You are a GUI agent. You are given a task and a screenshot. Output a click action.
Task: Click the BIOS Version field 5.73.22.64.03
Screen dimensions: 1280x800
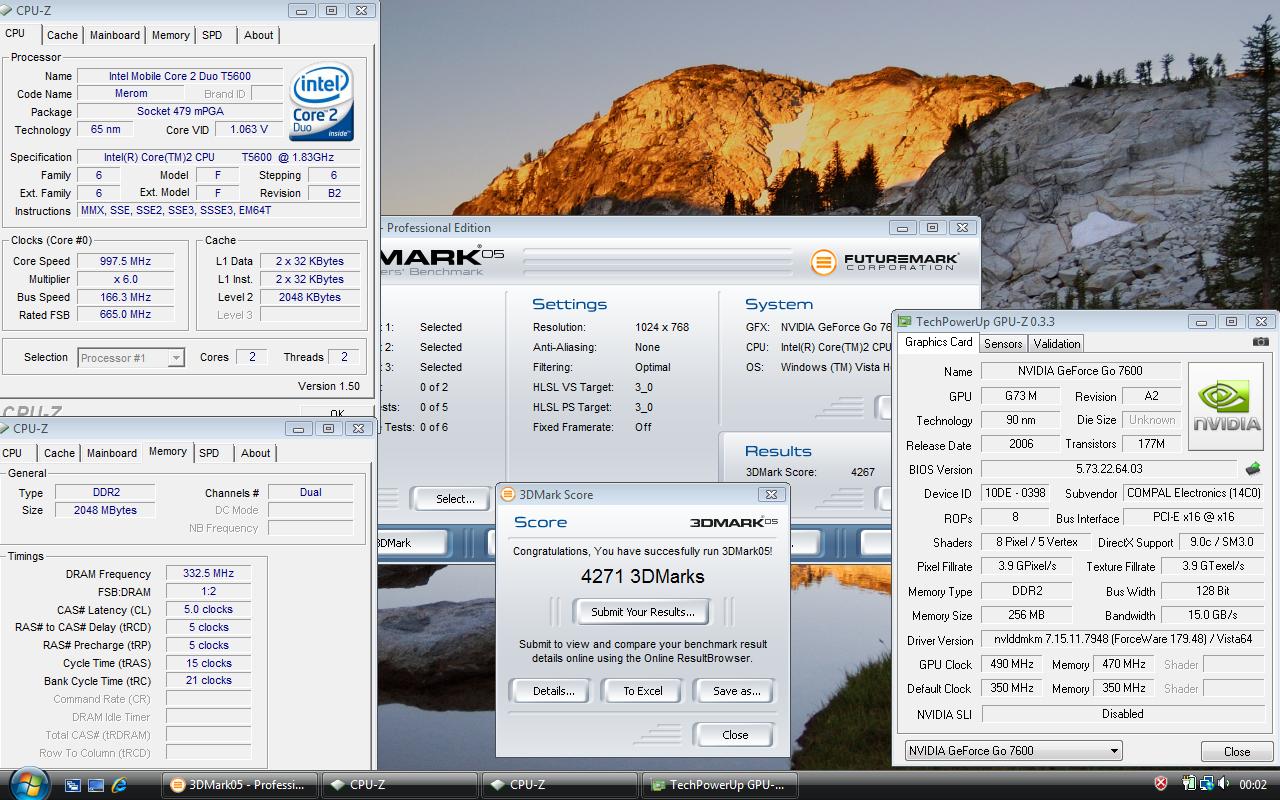pyautogui.click(x=1109, y=469)
